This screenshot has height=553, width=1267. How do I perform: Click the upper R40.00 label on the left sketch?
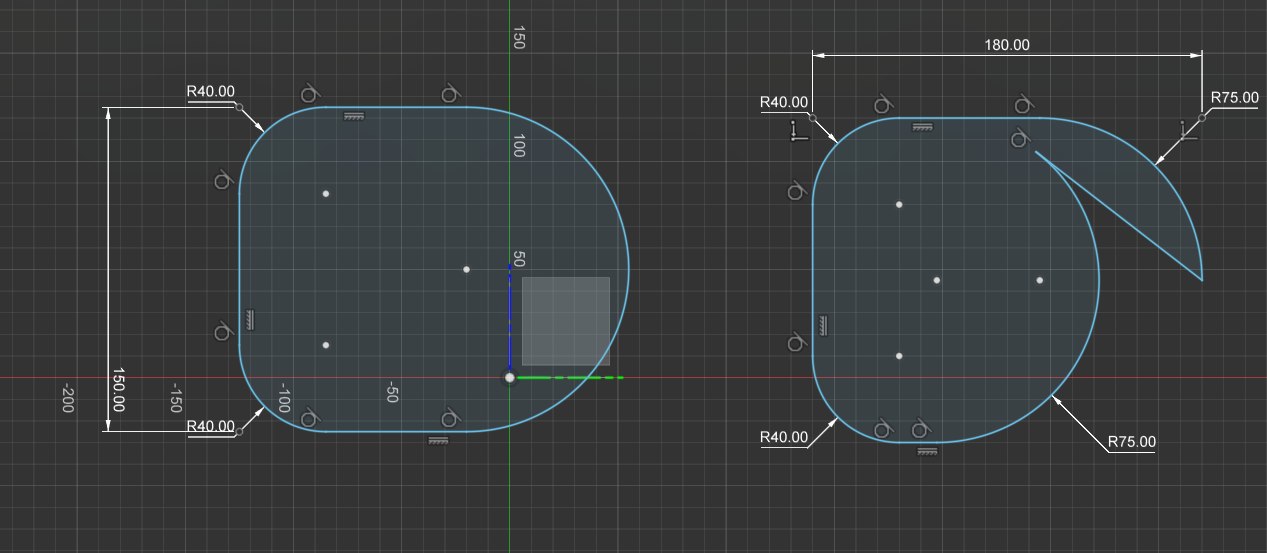click(211, 91)
